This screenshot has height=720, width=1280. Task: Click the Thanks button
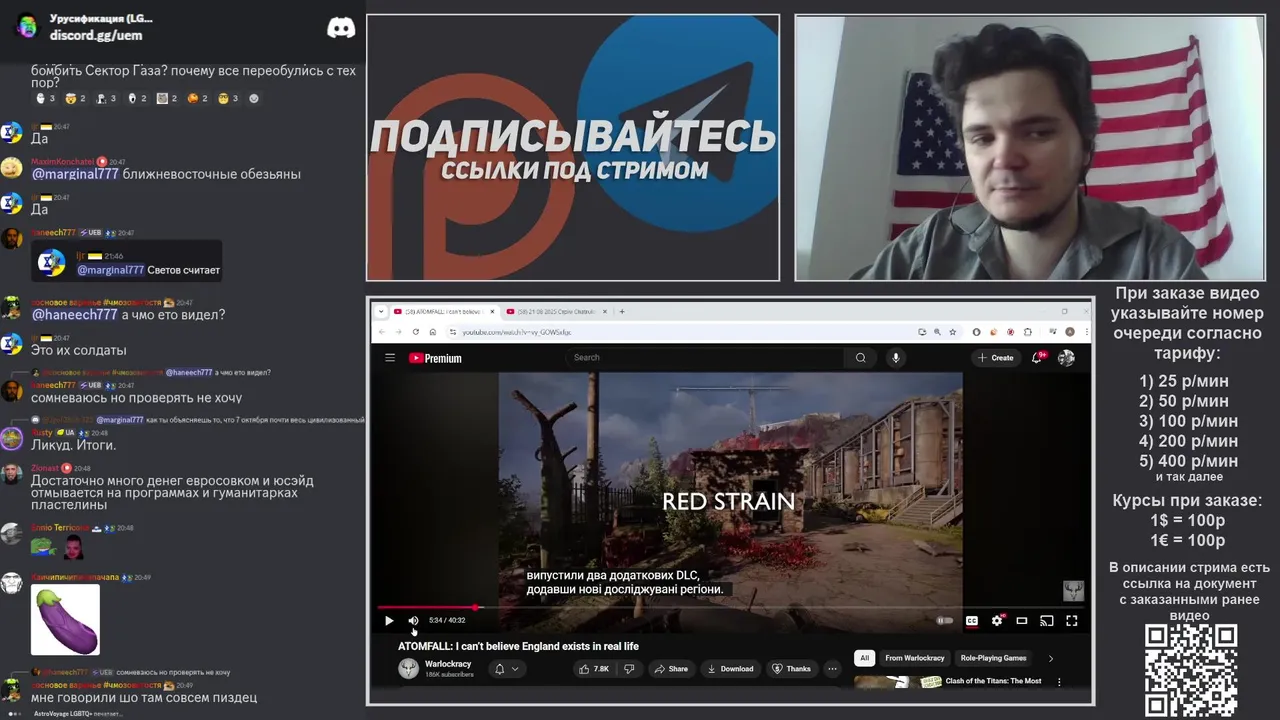pos(792,669)
